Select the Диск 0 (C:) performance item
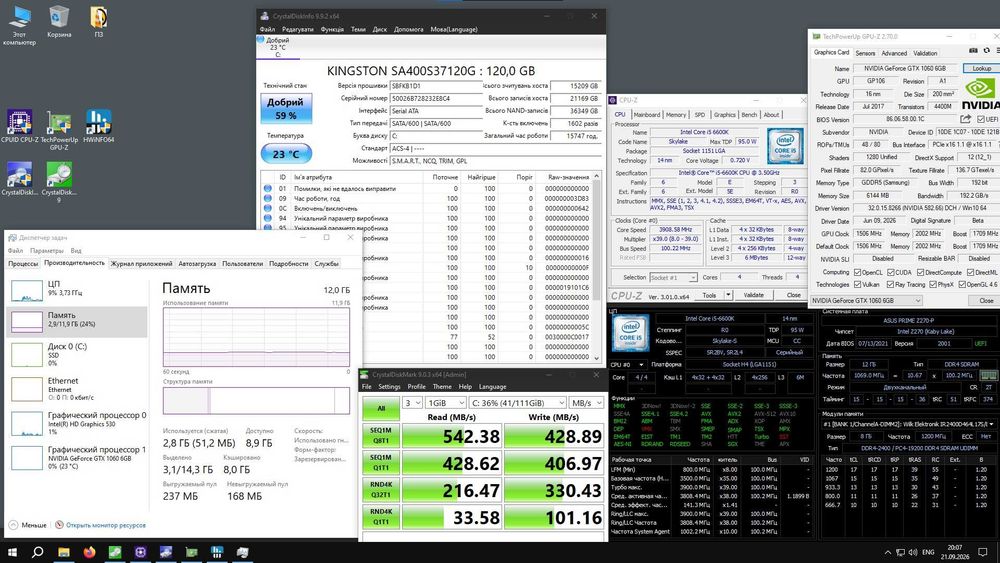The height and width of the screenshot is (563, 1000). 77,355
